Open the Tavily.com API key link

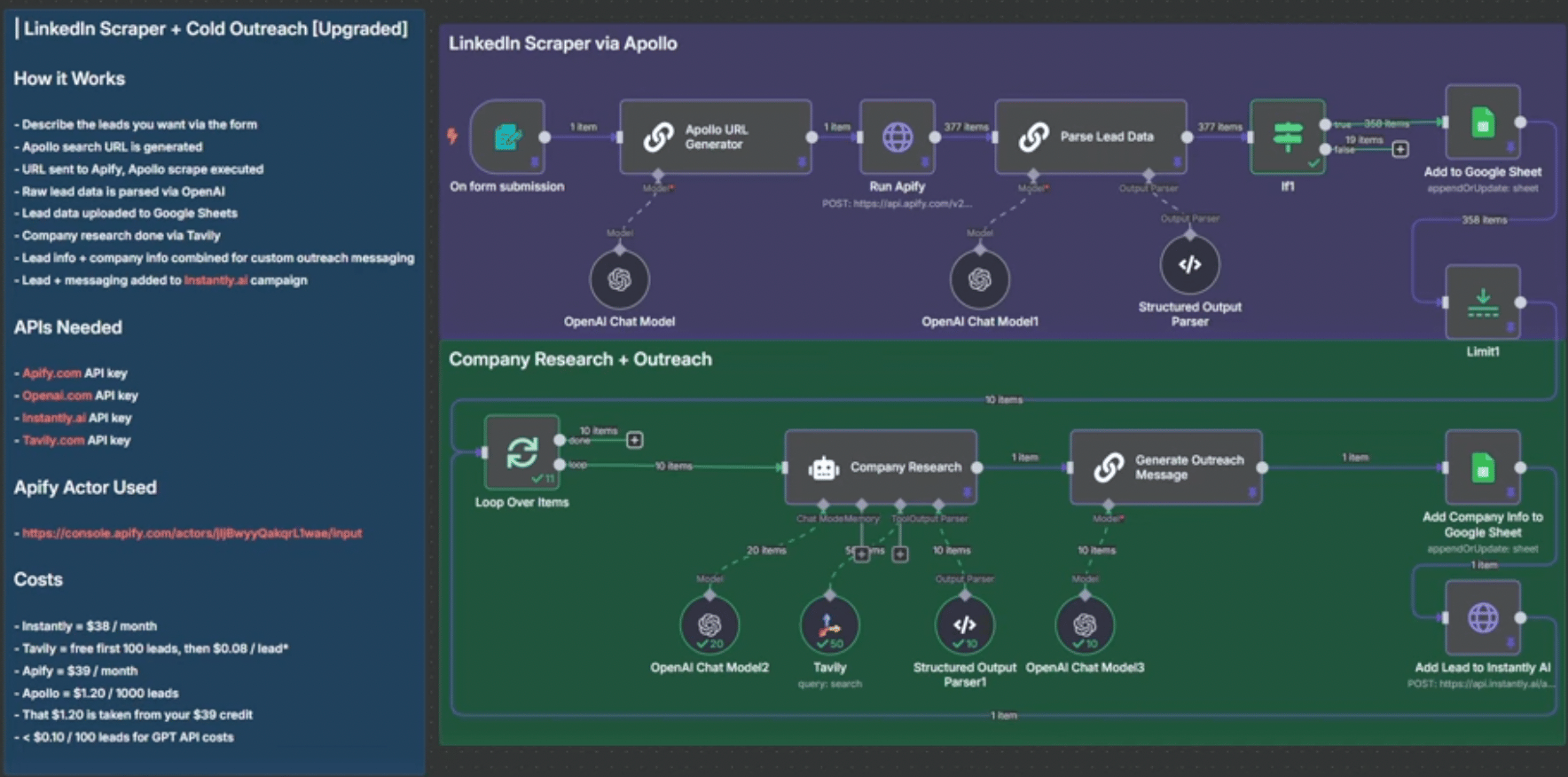[x=53, y=440]
